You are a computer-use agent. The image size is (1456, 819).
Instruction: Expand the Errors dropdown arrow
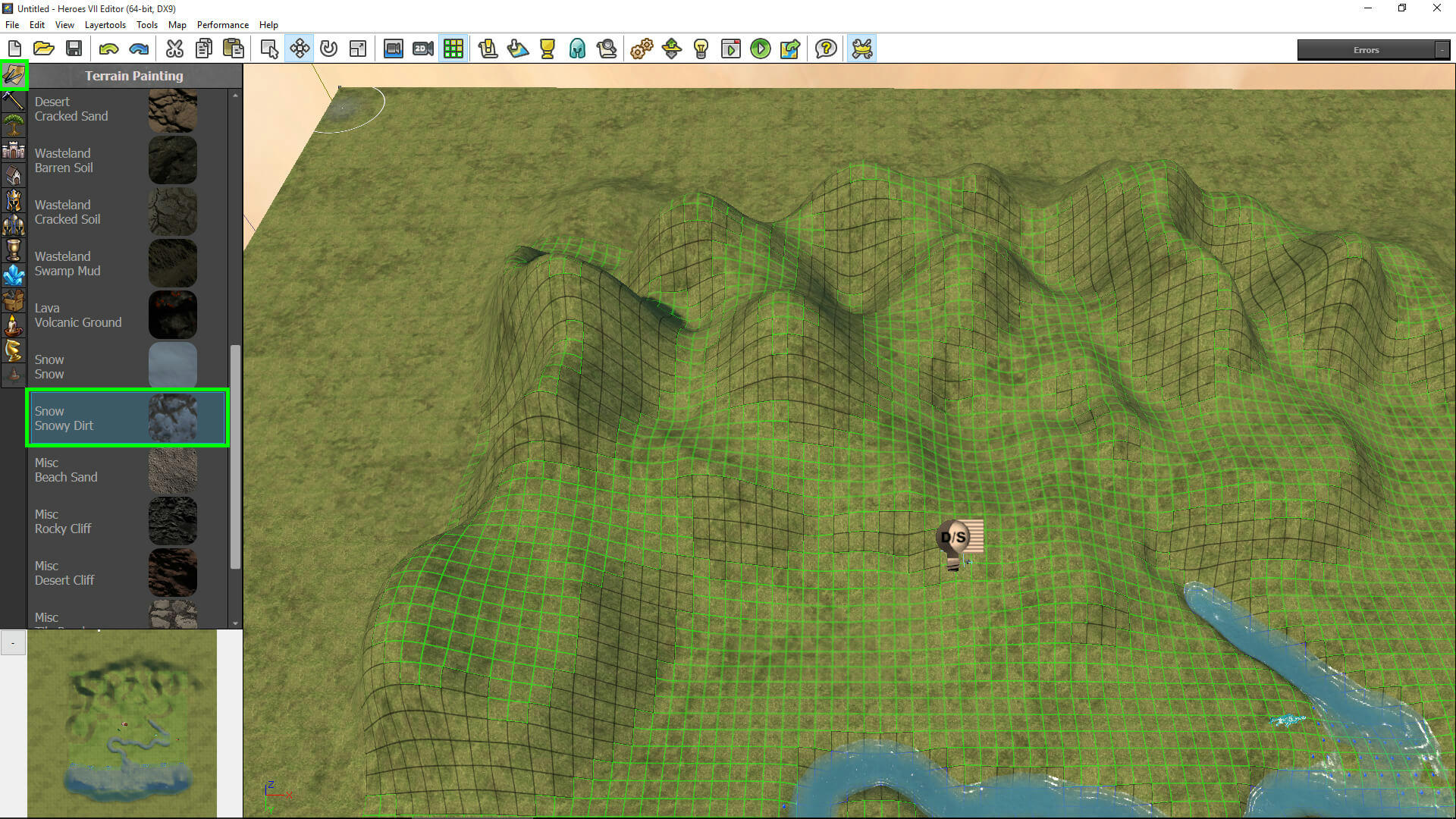coord(1442,50)
